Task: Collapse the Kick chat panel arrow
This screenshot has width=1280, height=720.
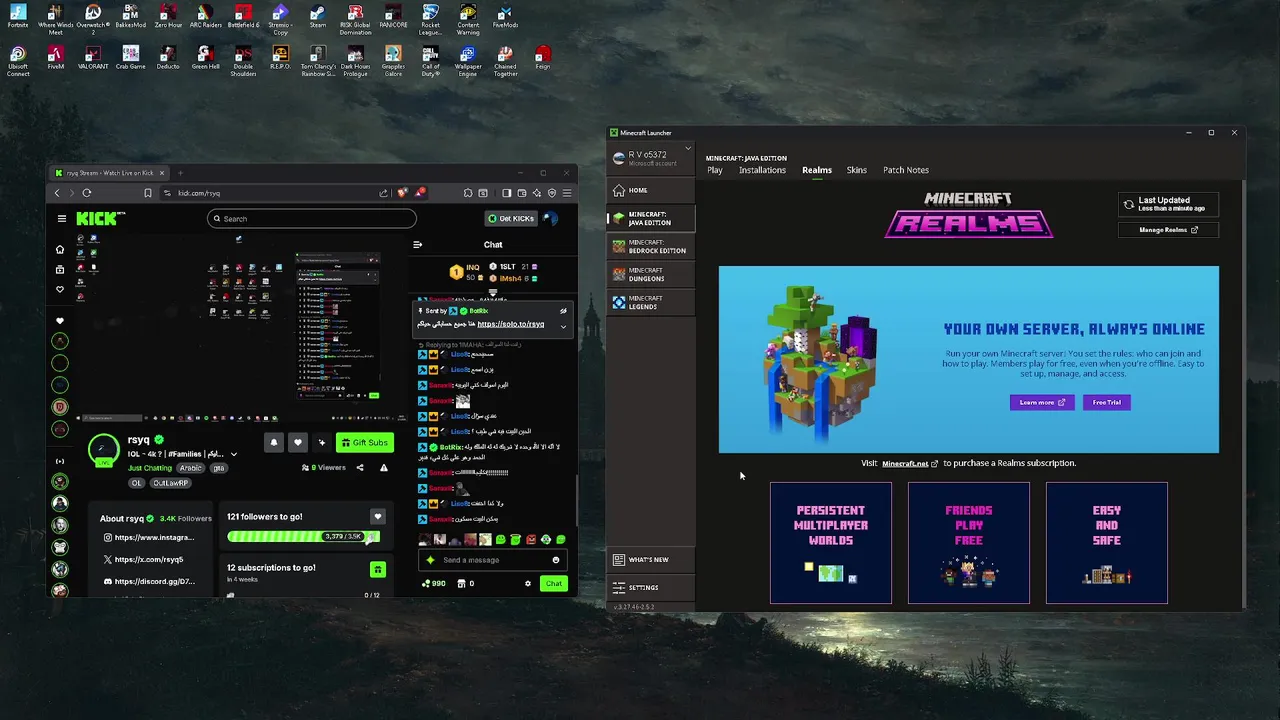Action: (417, 244)
